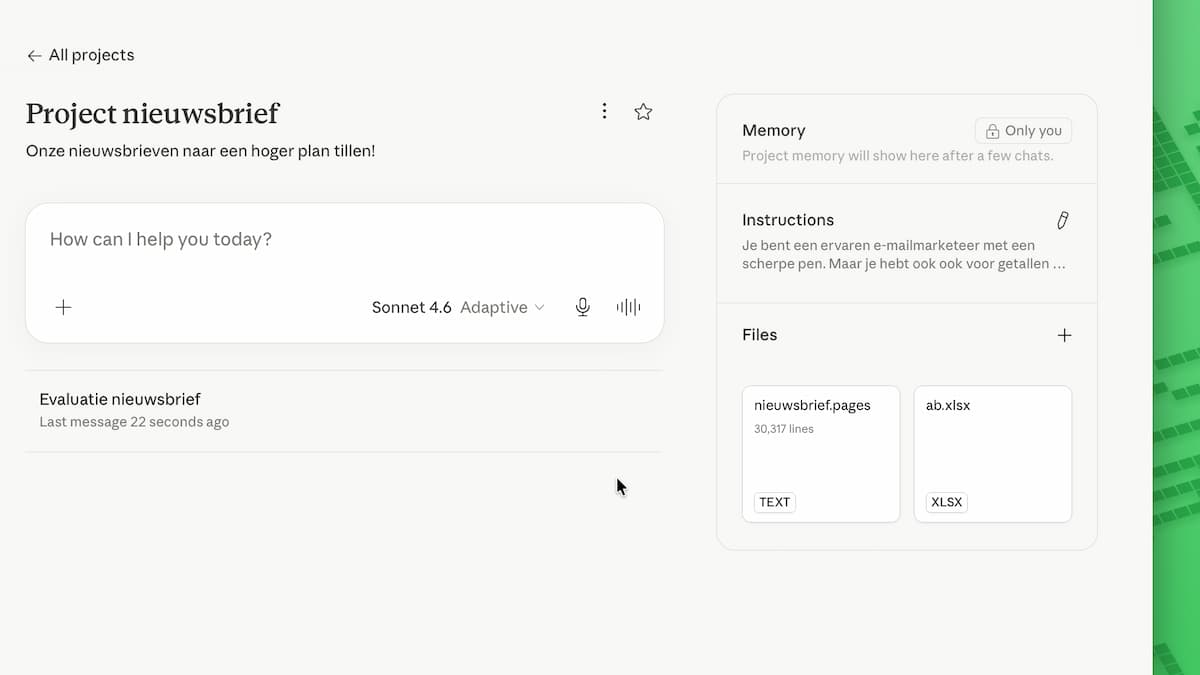This screenshot has height=675, width=1200.
Task: Activate voice mode waveform icon
Action: pos(628,307)
